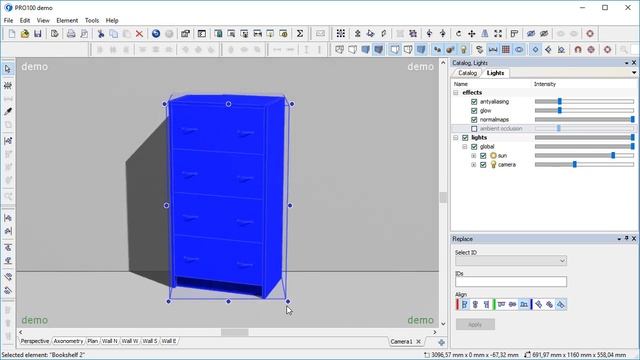Undo with the blue round arrow icon
The image size is (640, 360).
pyautogui.click(x=156, y=34)
